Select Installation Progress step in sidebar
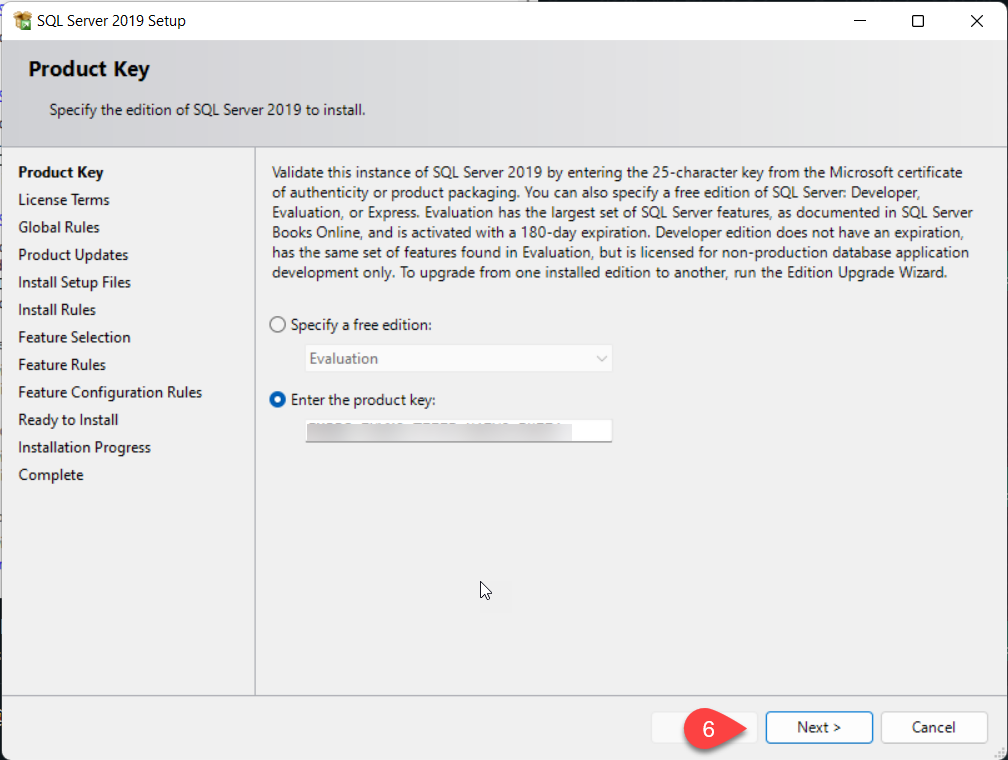1008x760 pixels. (x=84, y=448)
